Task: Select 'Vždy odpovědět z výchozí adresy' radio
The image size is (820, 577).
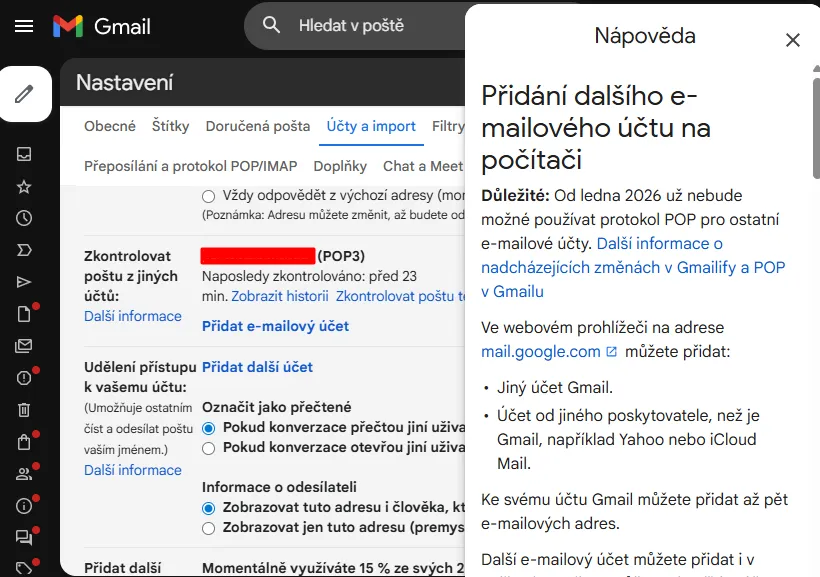Action: (208, 196)
